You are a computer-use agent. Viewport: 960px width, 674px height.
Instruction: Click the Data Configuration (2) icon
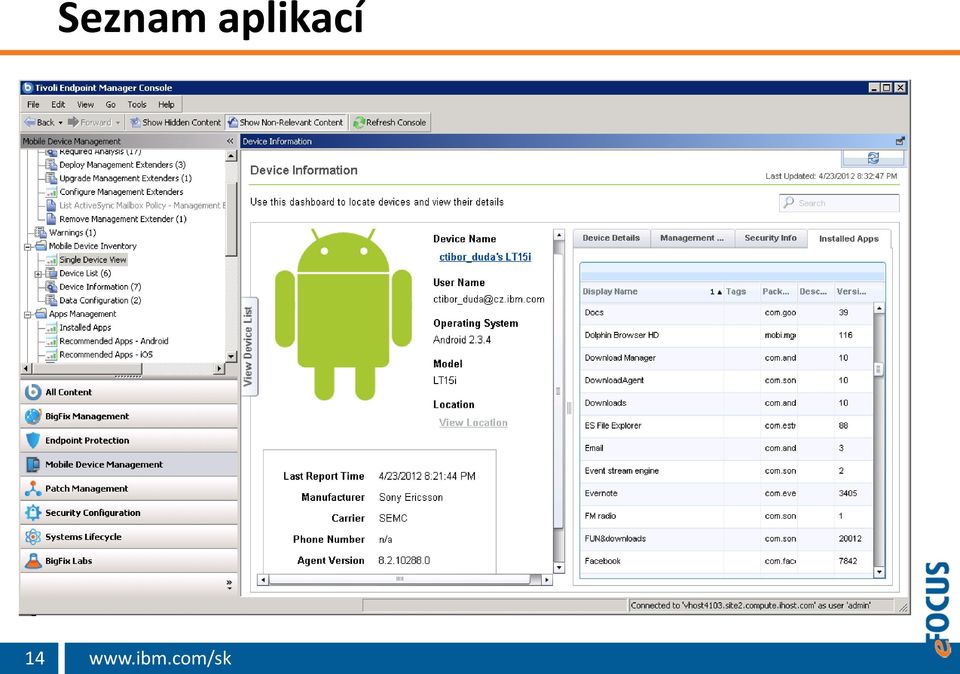(52, 300)
